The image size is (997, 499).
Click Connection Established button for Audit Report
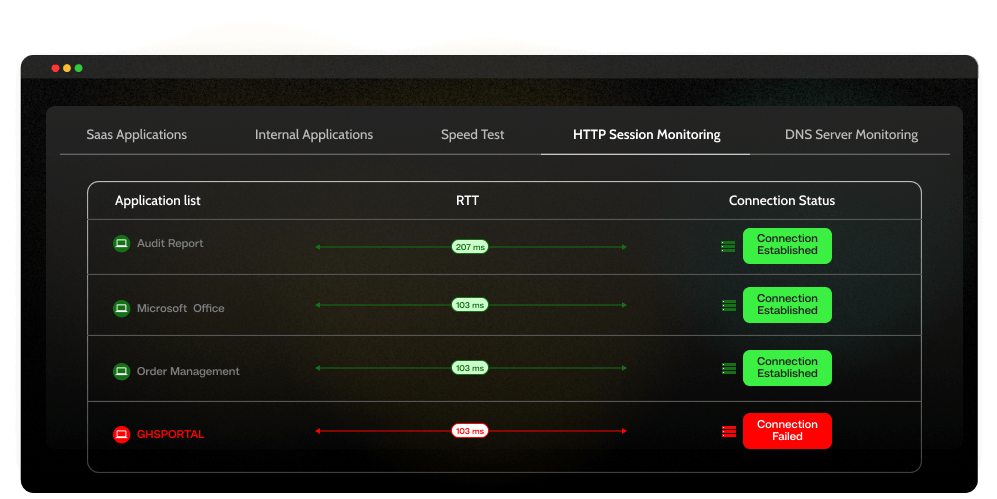pyautogui.click(x=787, y=246)
